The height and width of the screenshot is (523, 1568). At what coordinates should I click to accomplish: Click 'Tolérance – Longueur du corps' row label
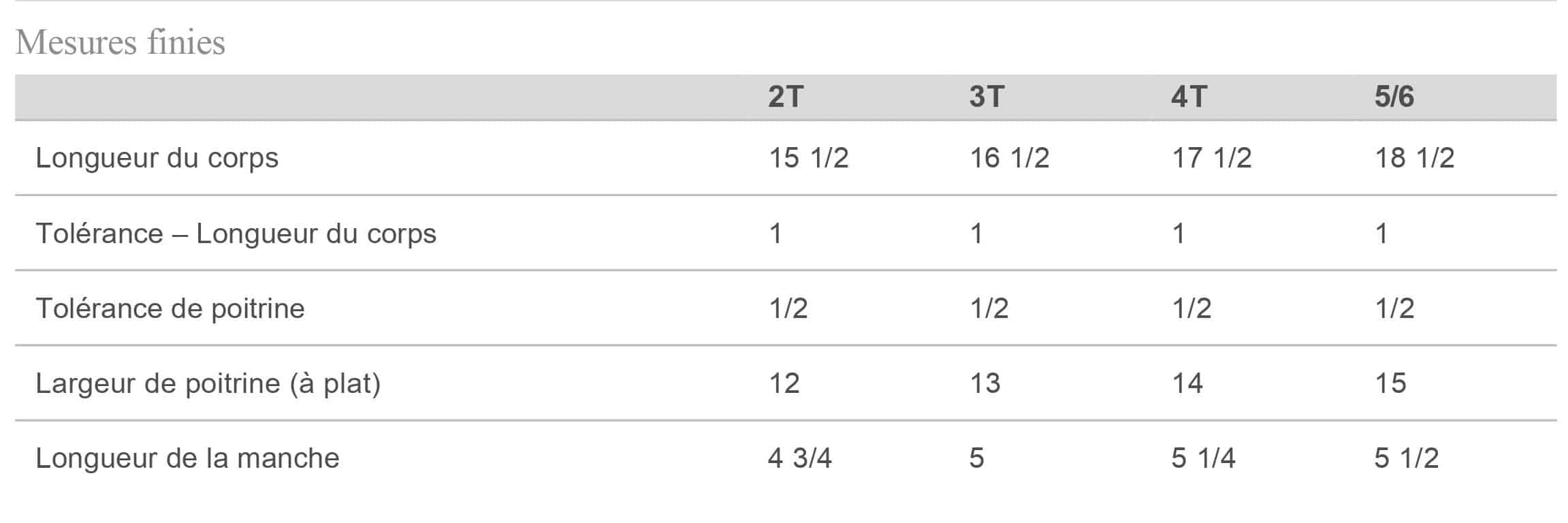point(236,234)
